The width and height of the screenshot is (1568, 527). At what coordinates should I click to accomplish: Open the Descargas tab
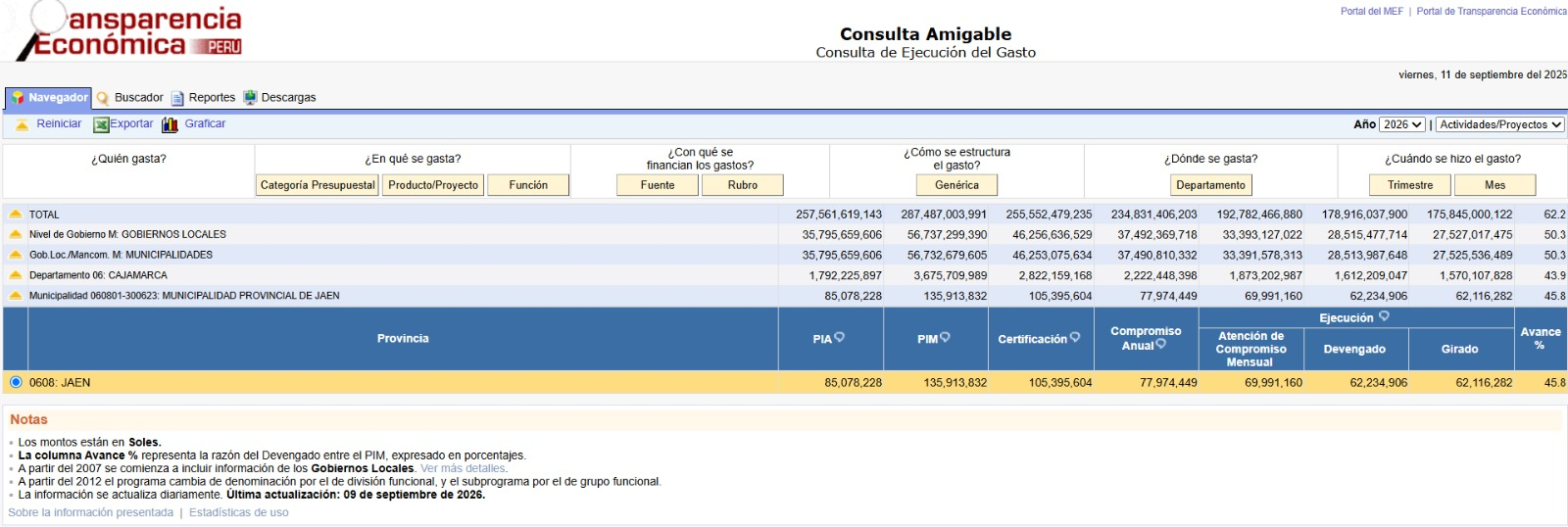click(x=288, y=98)
